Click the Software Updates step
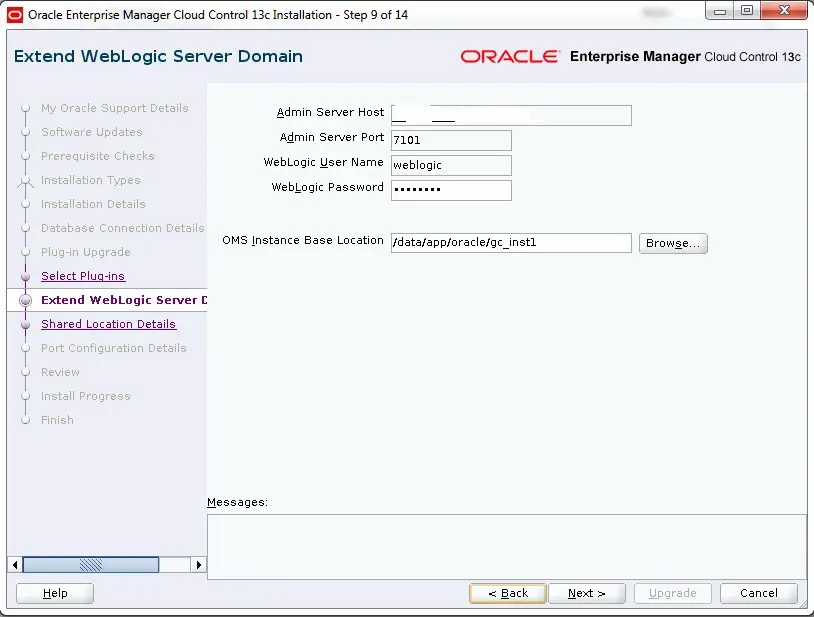This screenshot has height=617, width=814. 92,132
